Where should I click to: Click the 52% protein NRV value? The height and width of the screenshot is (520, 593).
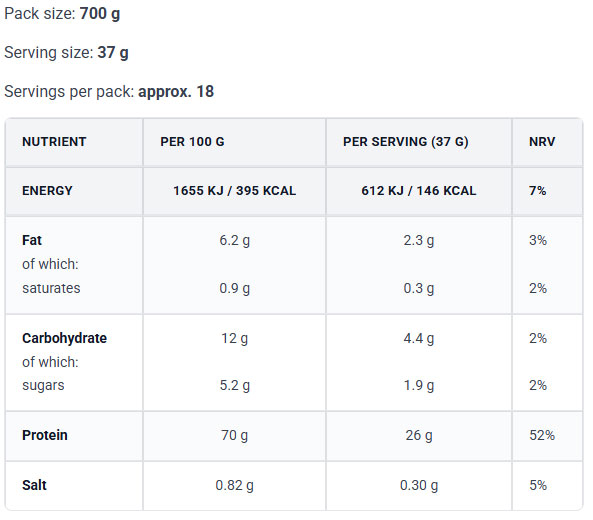(542, 435)
